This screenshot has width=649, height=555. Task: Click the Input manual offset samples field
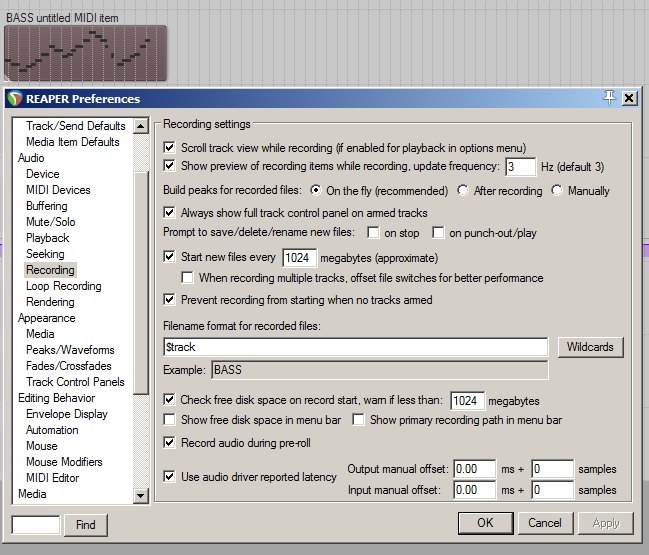tap(553, 490)
